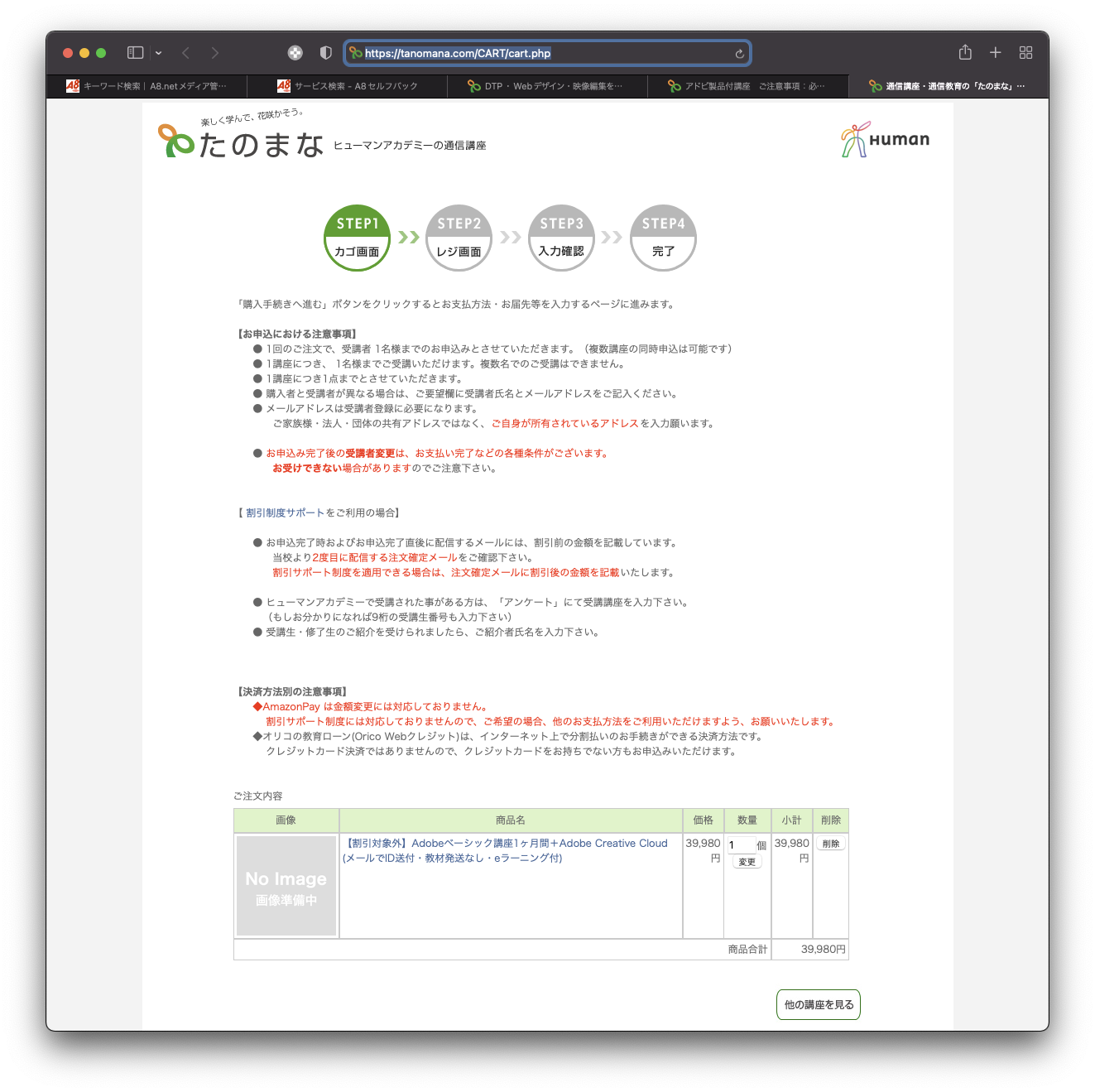Switch to the サービス検索 A8 セルフバック tab
Image resolution: width=1095 pixels, height=1092 pixels.
point(348,86)
